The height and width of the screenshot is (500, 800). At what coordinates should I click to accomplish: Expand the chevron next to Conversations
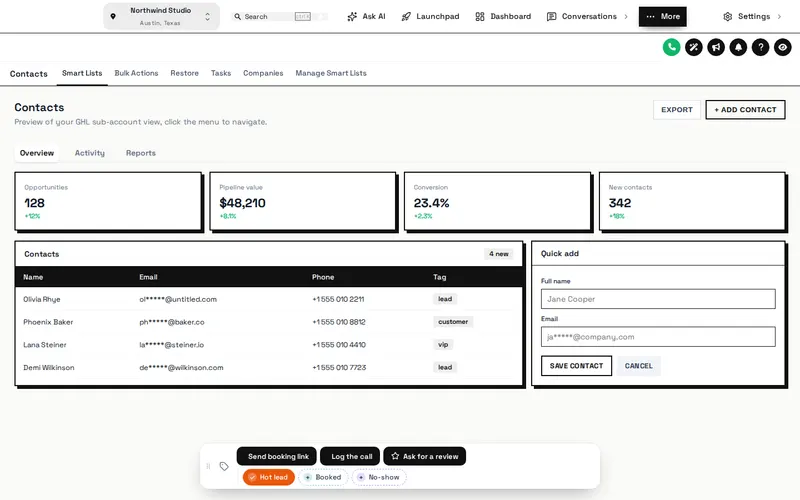click(626, 16)
